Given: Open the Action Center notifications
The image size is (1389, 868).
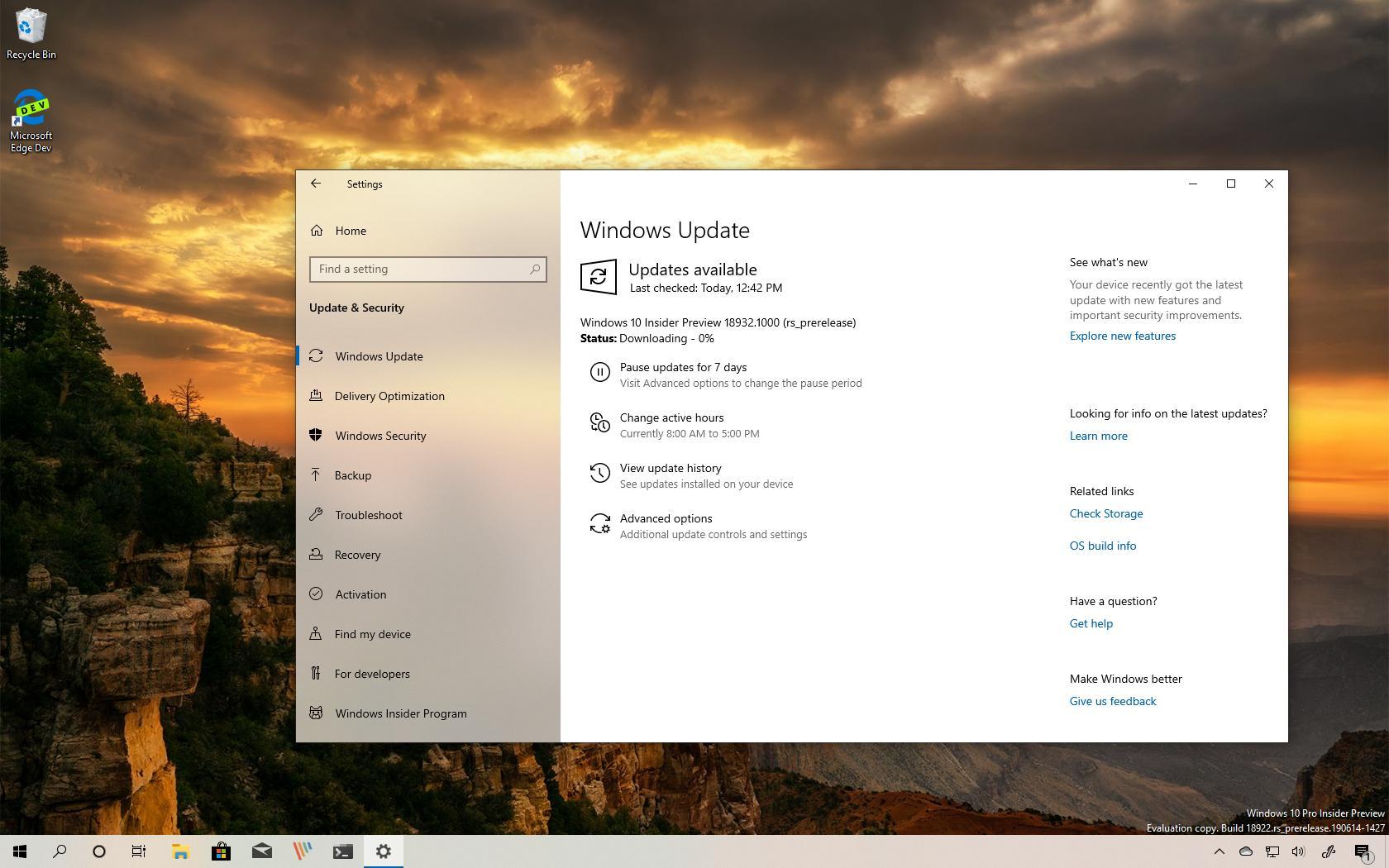Looking at the screenshot, I should 1363,851.
